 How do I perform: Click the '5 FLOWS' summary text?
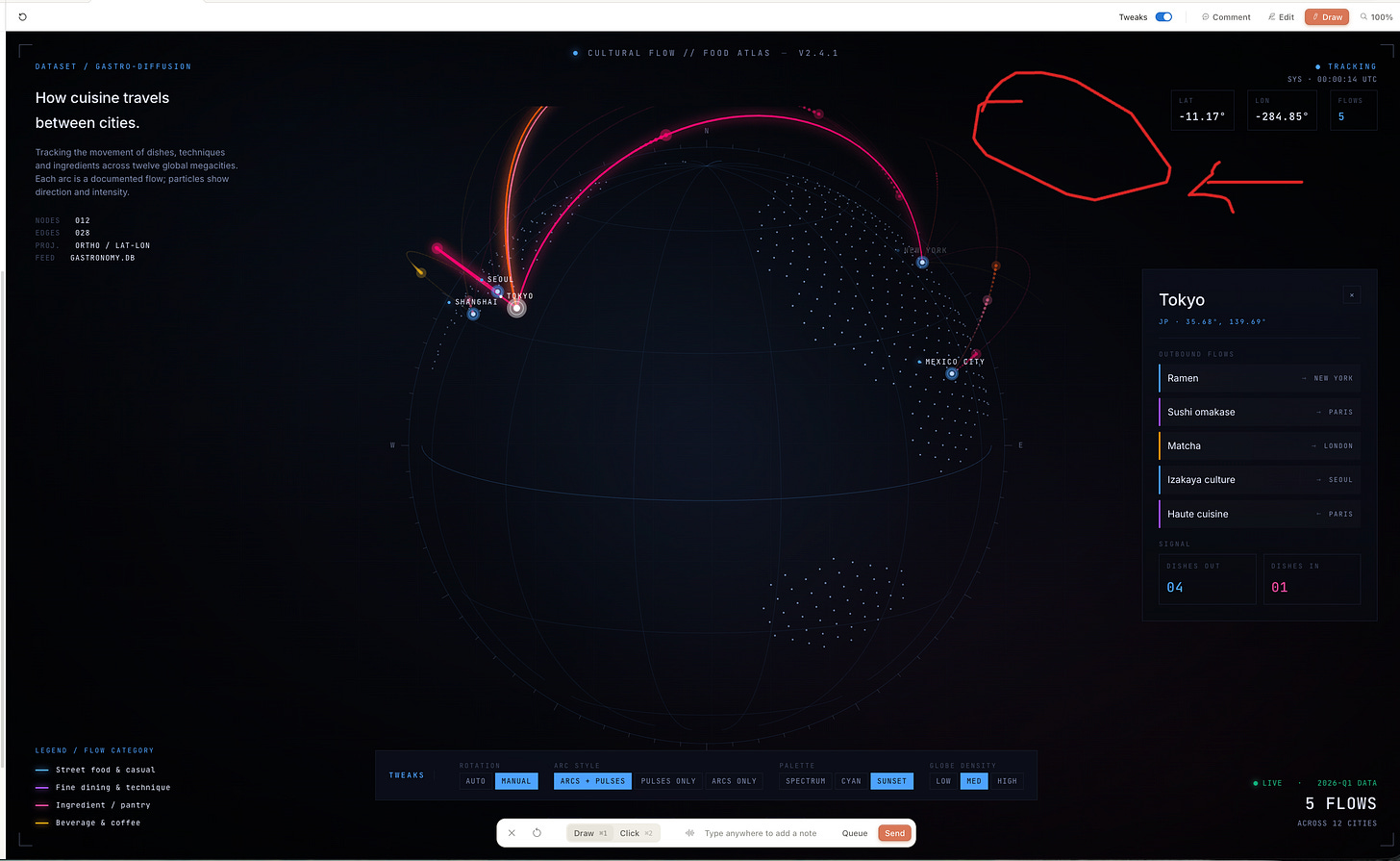(1340, 803)
